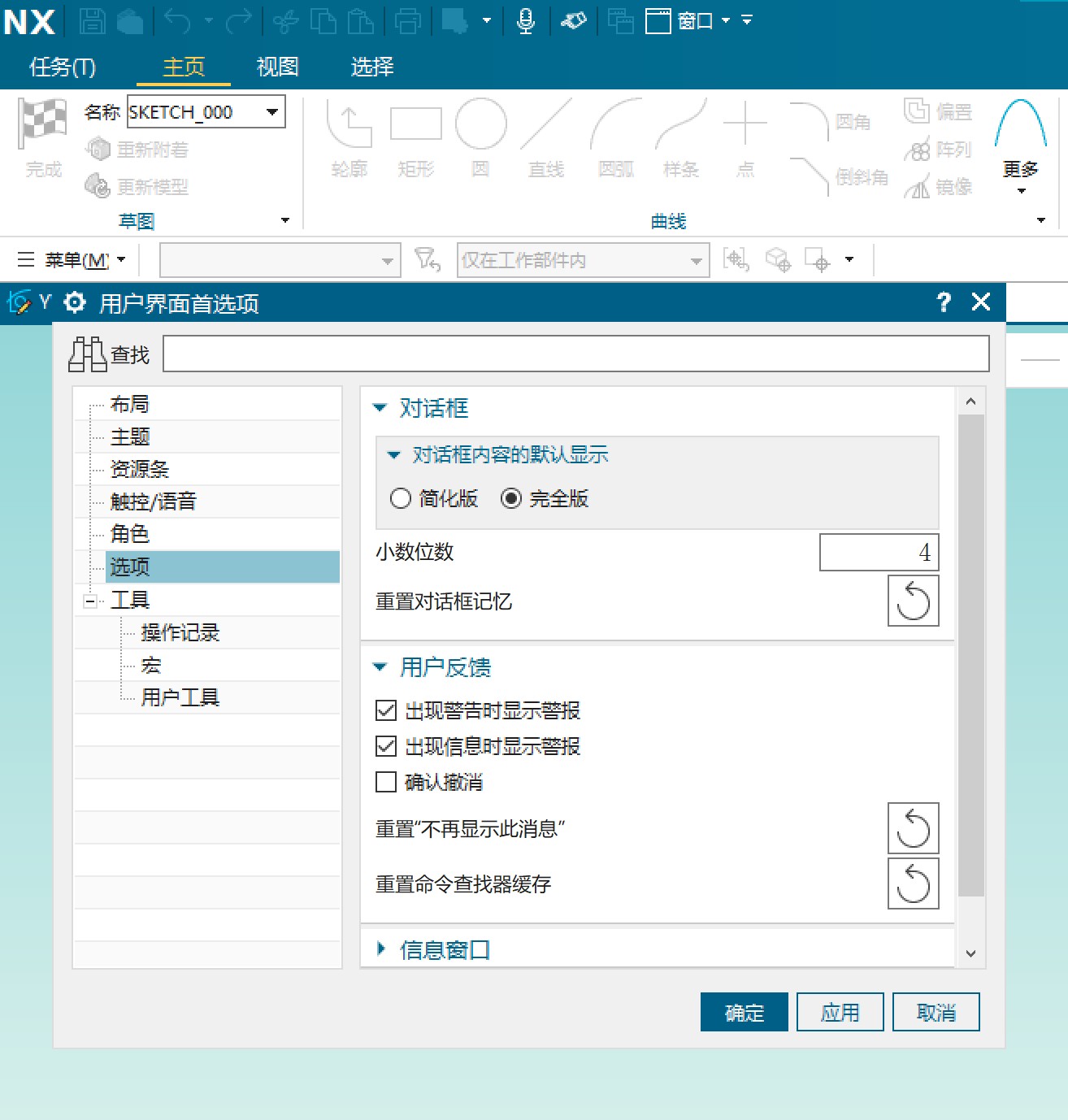Screen dimensions: 1068x1120
Task: Click reset 不再显示此消息 button
Action: pos(914,828)
